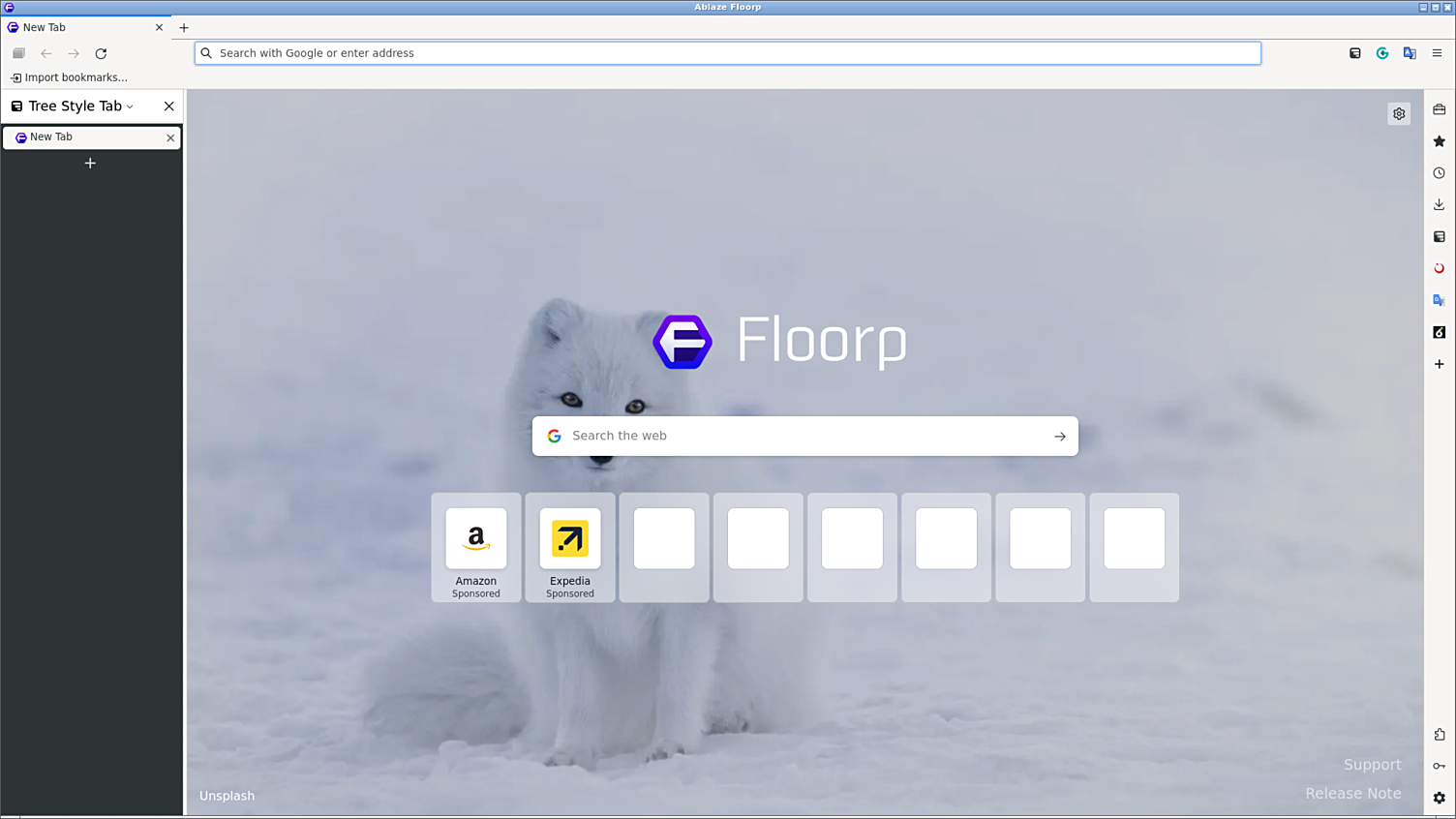
Task: Open the Amazon sponsored shortcut tile
Action: click(x=475, y=547)
